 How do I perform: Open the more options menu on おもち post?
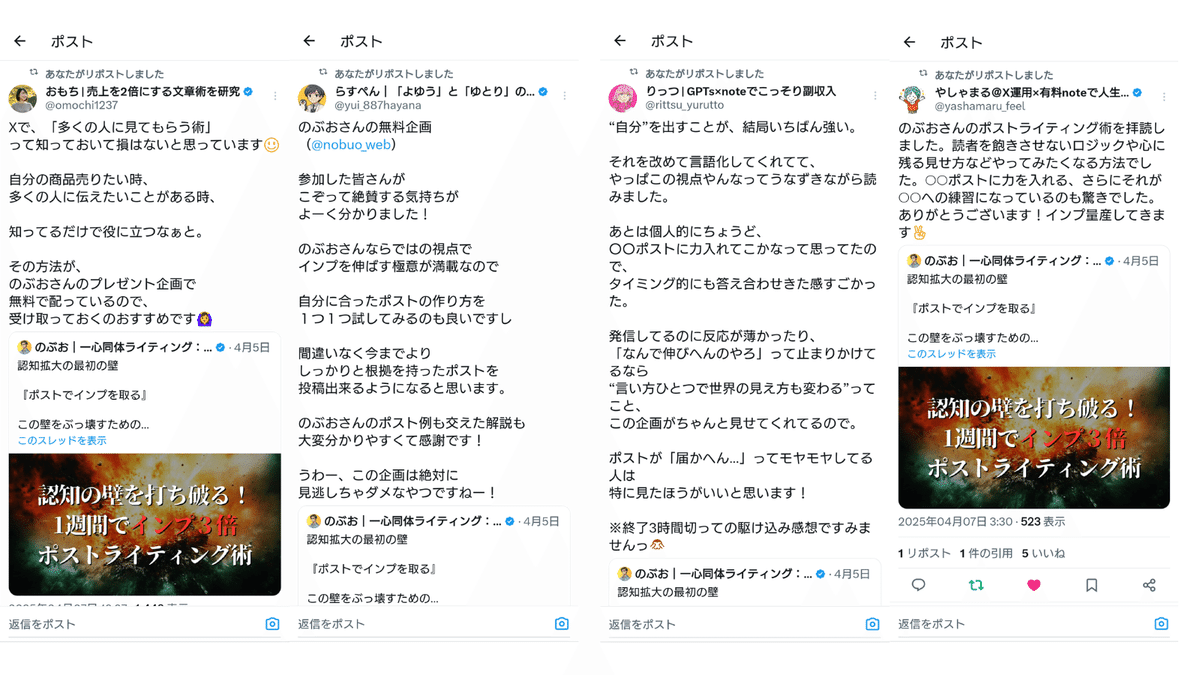[275, 97]
